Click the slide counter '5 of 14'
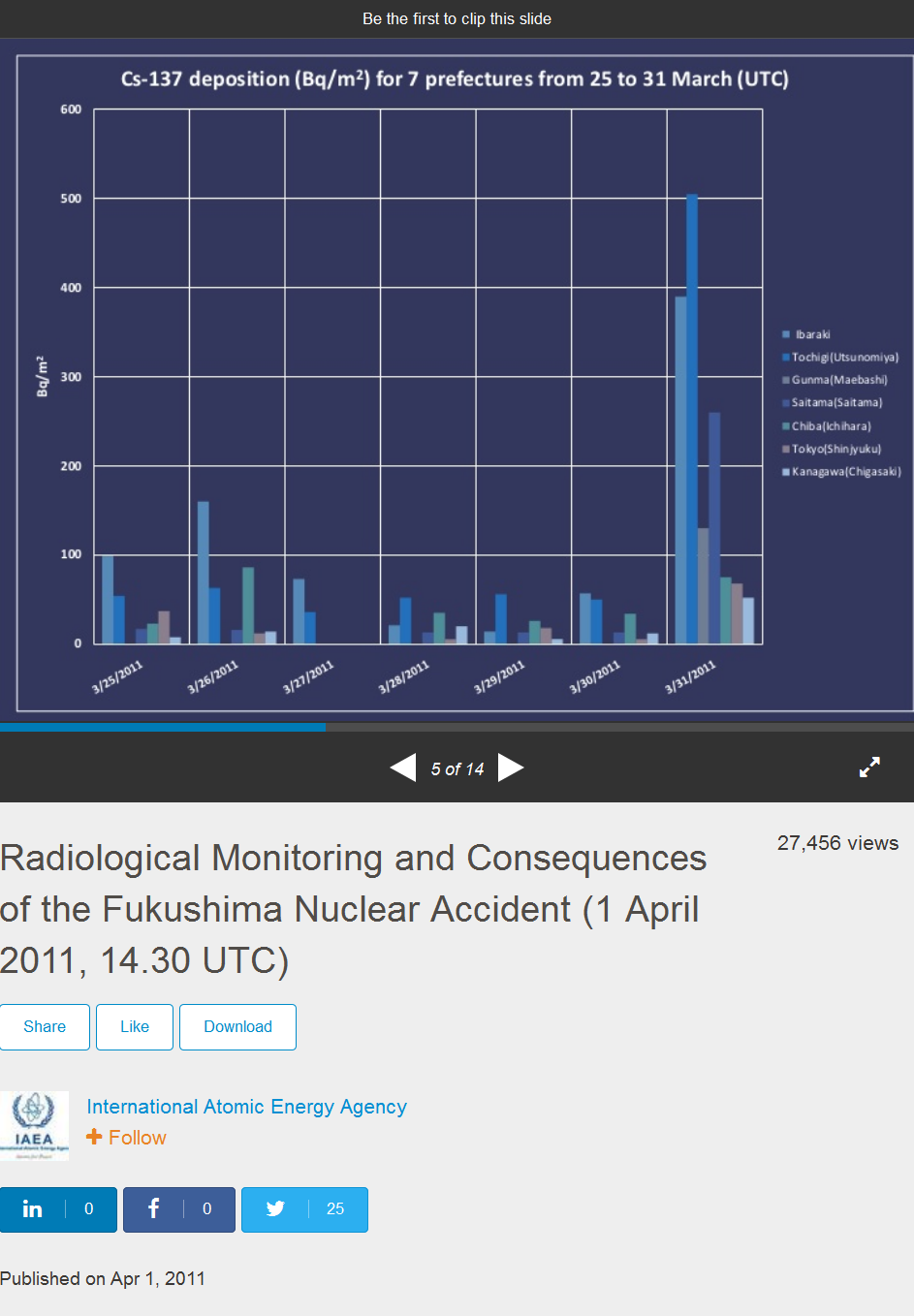Viewport: 914px width, 1316px height. [457, 768]
